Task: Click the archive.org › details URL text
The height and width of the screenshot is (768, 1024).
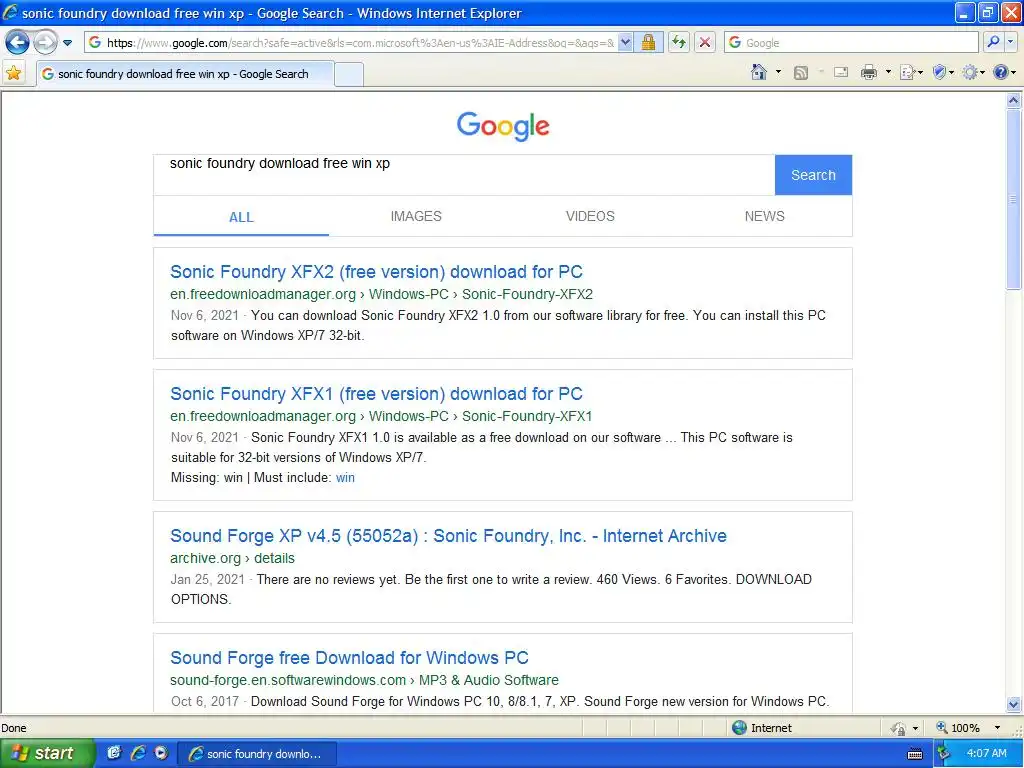Action: coord(232,558)
